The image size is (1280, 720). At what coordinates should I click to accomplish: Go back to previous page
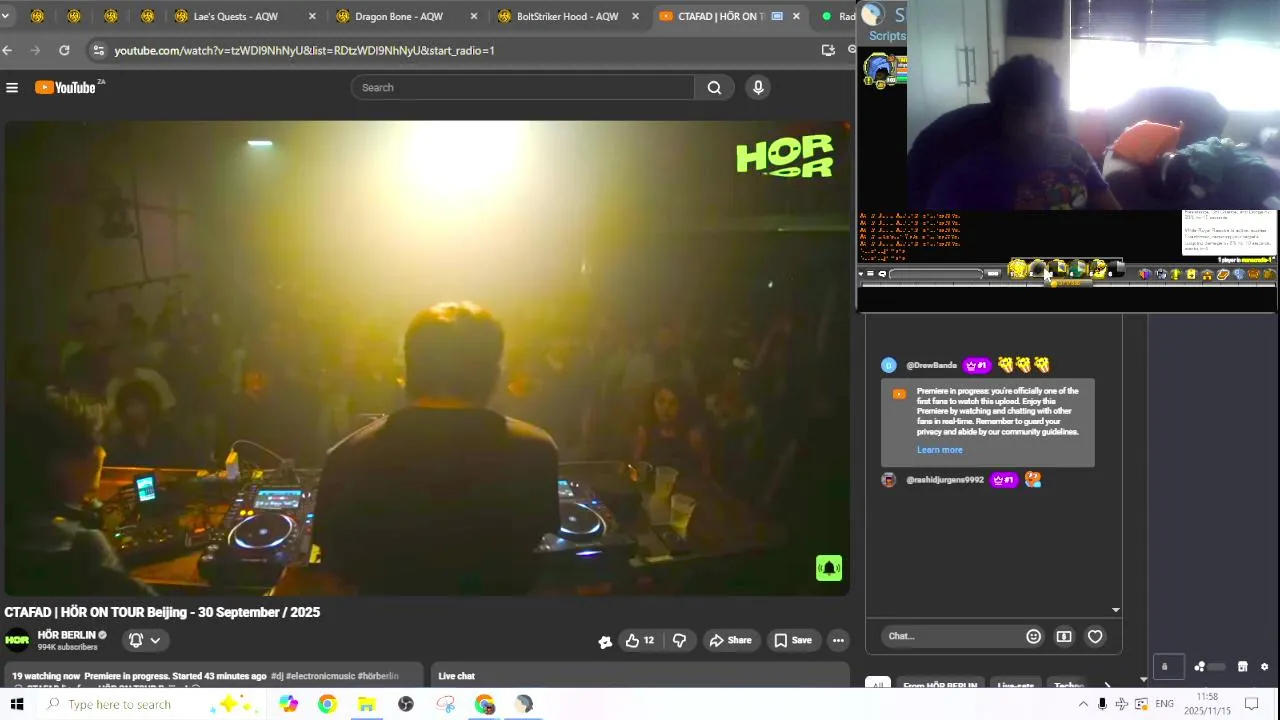pos(8,50)
